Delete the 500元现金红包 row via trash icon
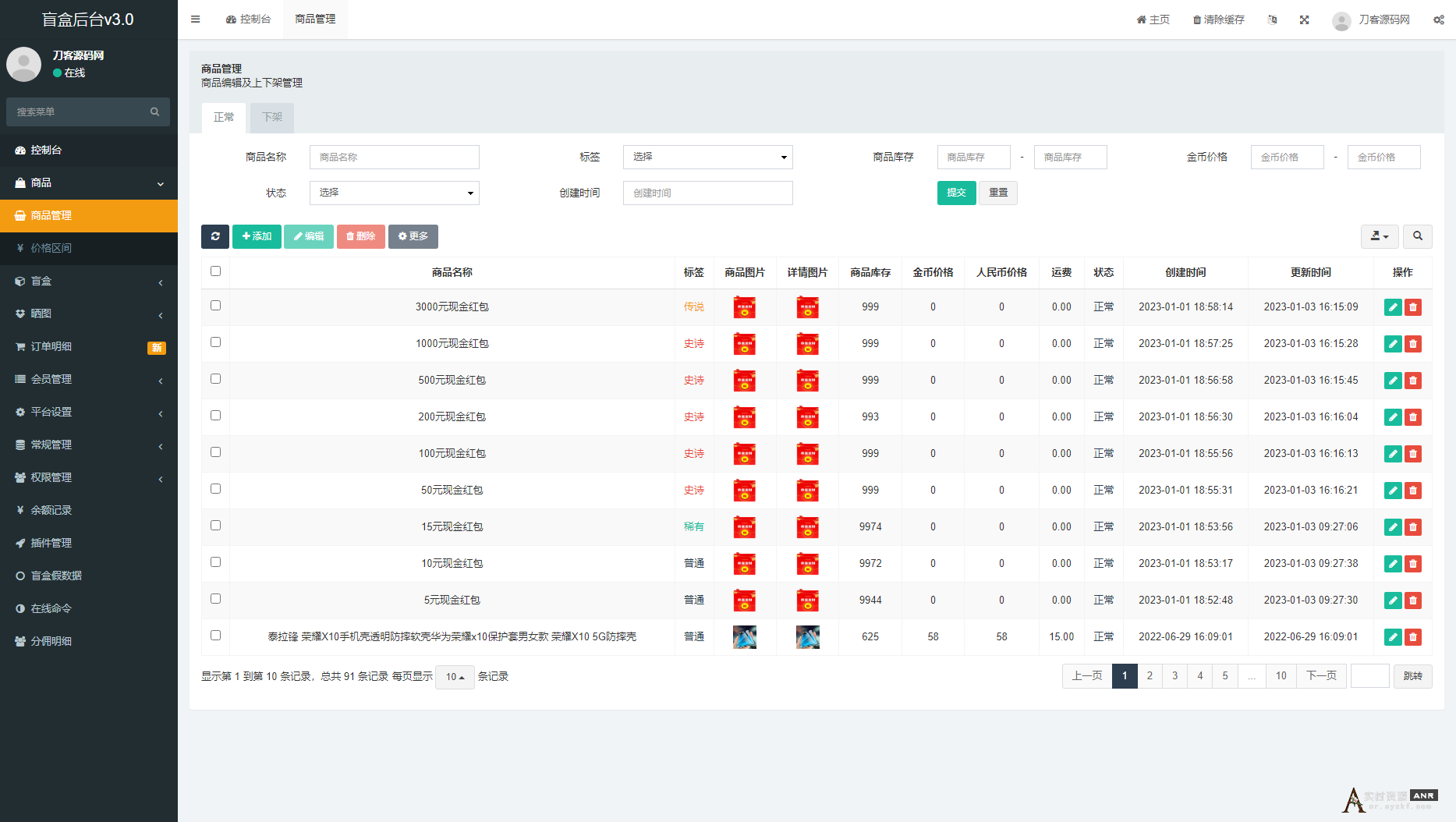The height and width of the screenshot is (822, 1456). coord(1413,381)
